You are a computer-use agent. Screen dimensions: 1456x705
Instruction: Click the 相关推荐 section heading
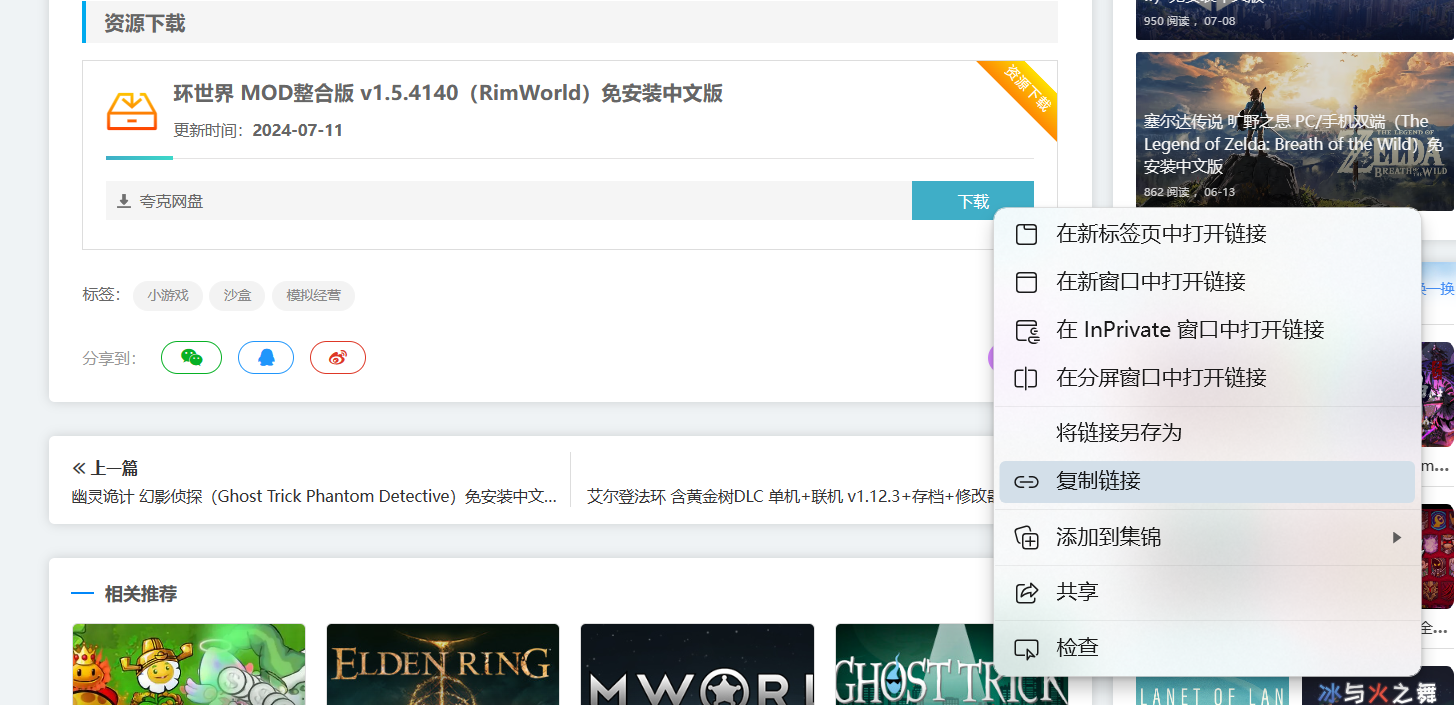[x=141, y=594]
